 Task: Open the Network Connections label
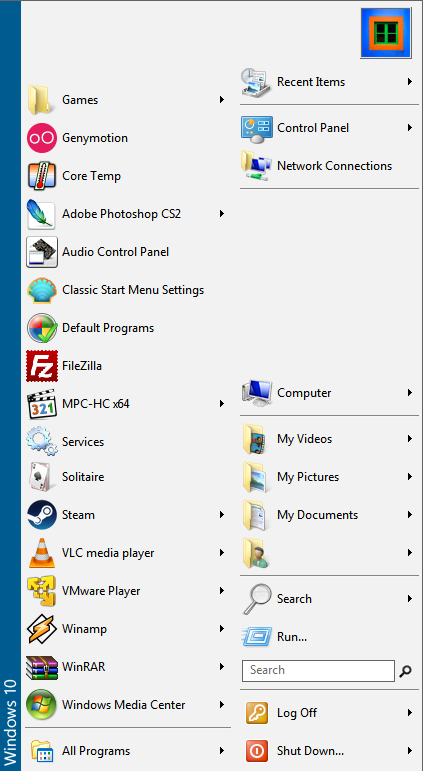pos(334,166)
